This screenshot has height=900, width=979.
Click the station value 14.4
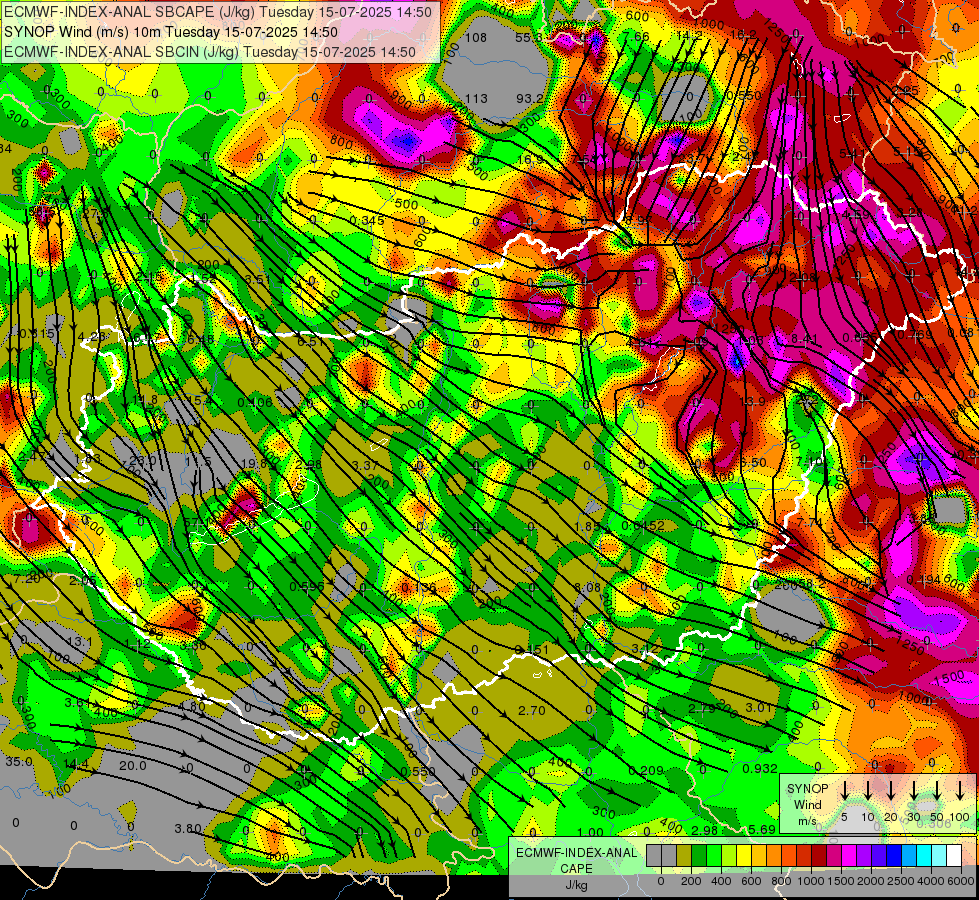(76, 764)
